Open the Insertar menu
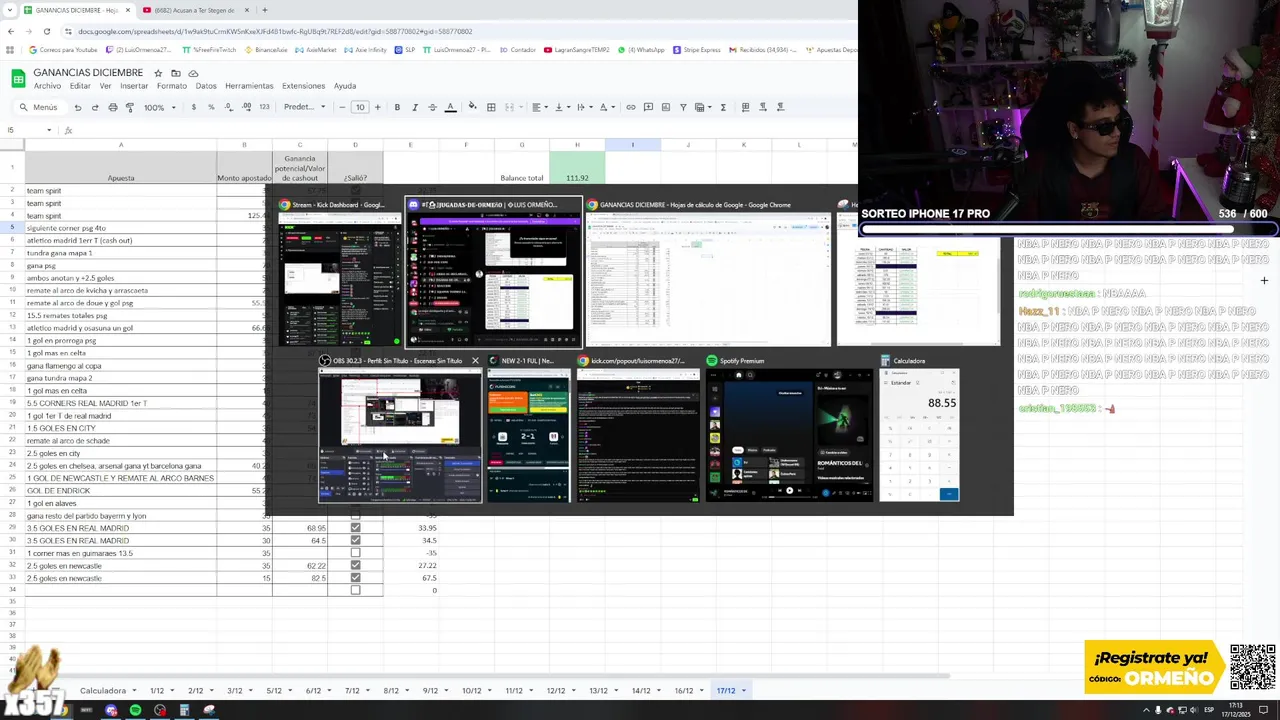Image resolution: width=1280 pixels, height=720 pixels. [x=134, y=86]
